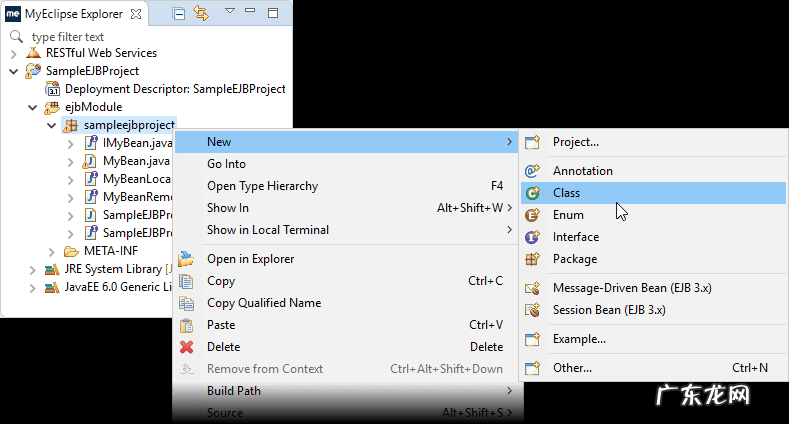Image resolution: width=789 pixels, height=424 pixels.
Task: Click the Message-Driven Bean icon
Action: 533,288
